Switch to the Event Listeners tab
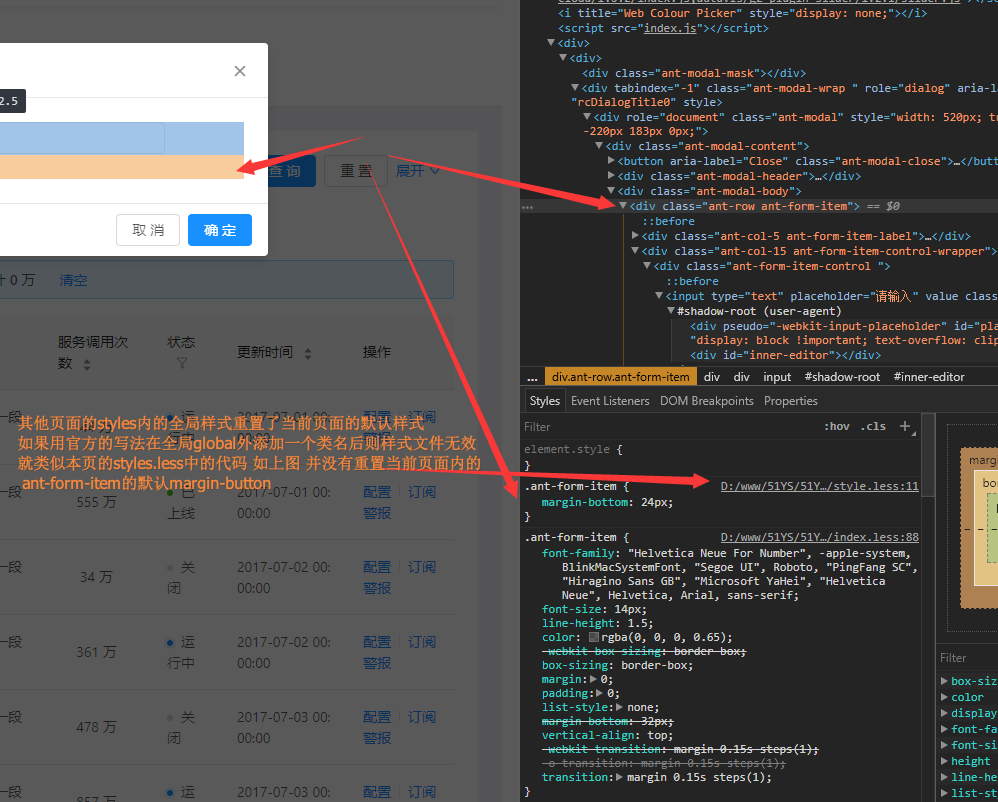This screenshot has width=998, height=802. (x=610, y=401)
